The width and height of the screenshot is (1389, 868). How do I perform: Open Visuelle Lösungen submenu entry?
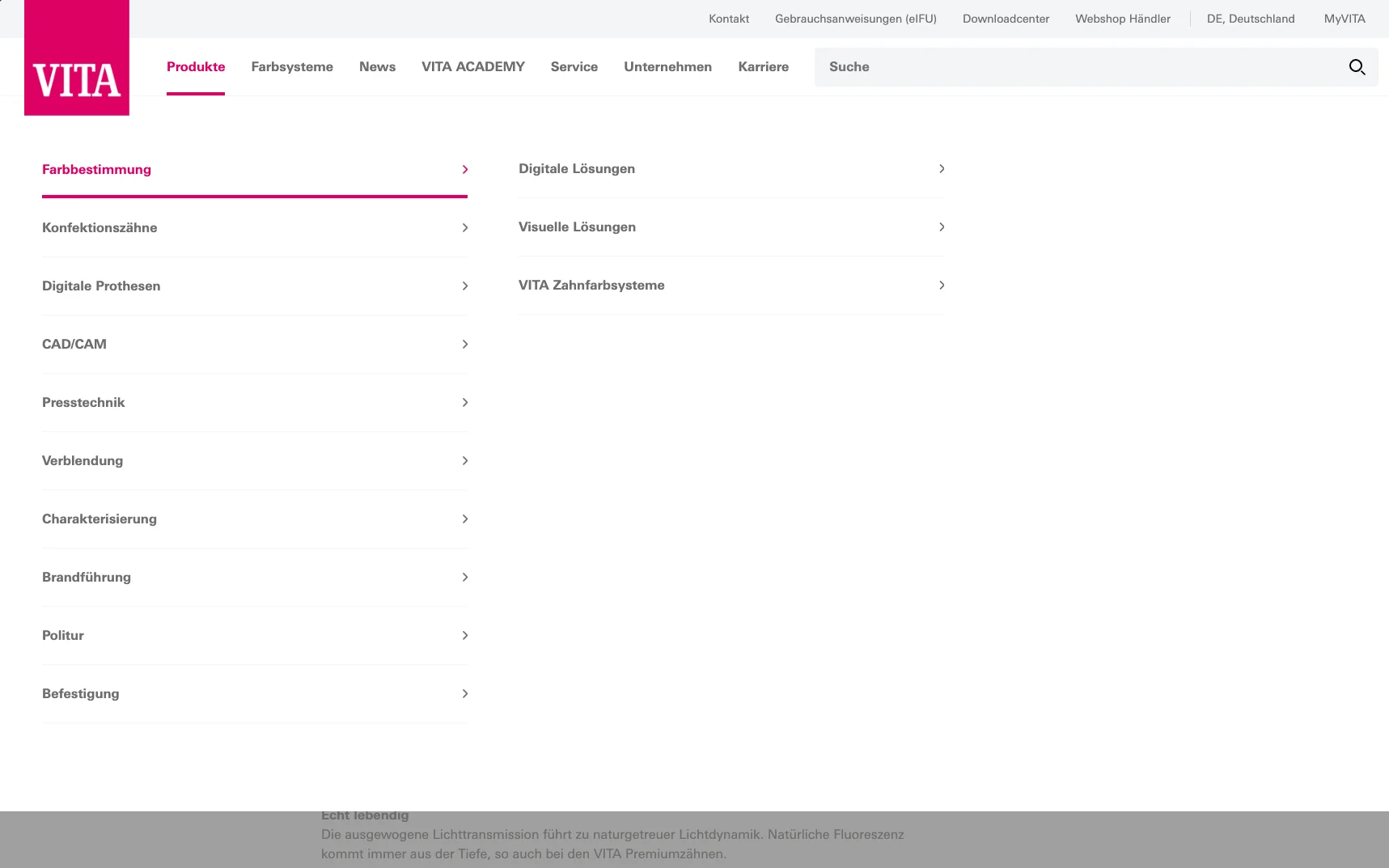pos(731,227)
